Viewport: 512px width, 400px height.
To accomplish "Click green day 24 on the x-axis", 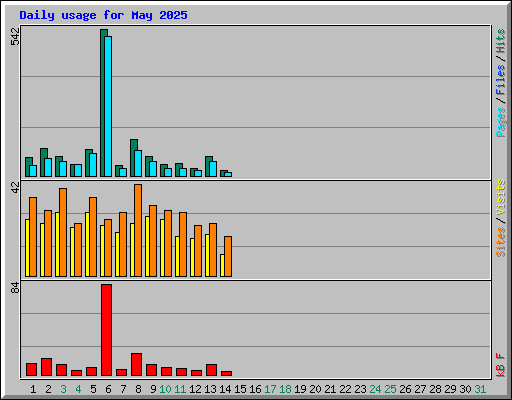I will [x=375, y=389].
